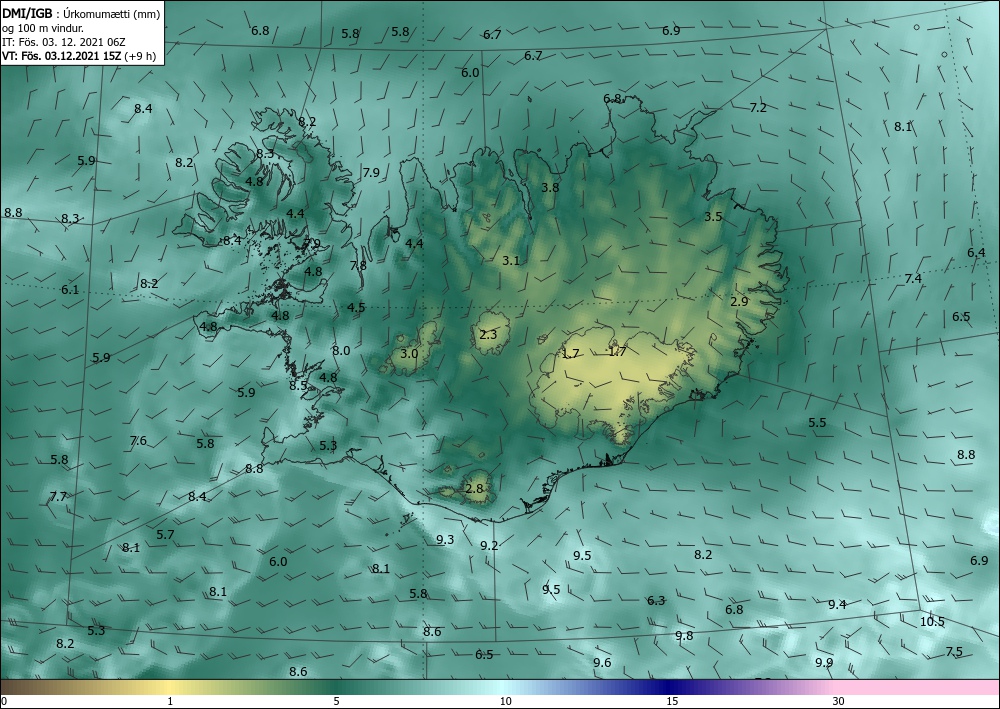The image size is (1000, 709).
Task: Click the 8.5 value label
Action: 298,385
